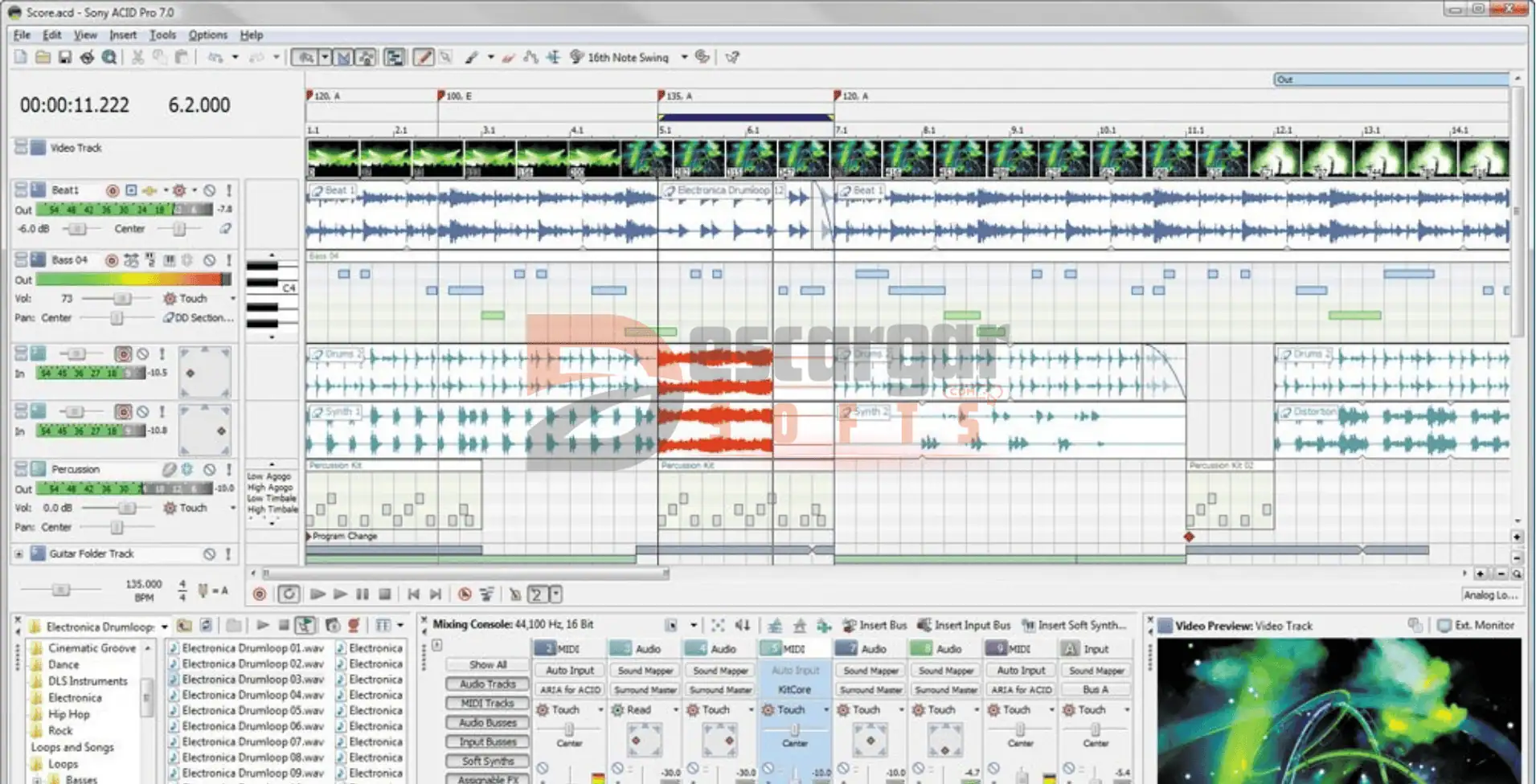
Task: Click the Beat1 track FX icon
Action: point(150,190)
